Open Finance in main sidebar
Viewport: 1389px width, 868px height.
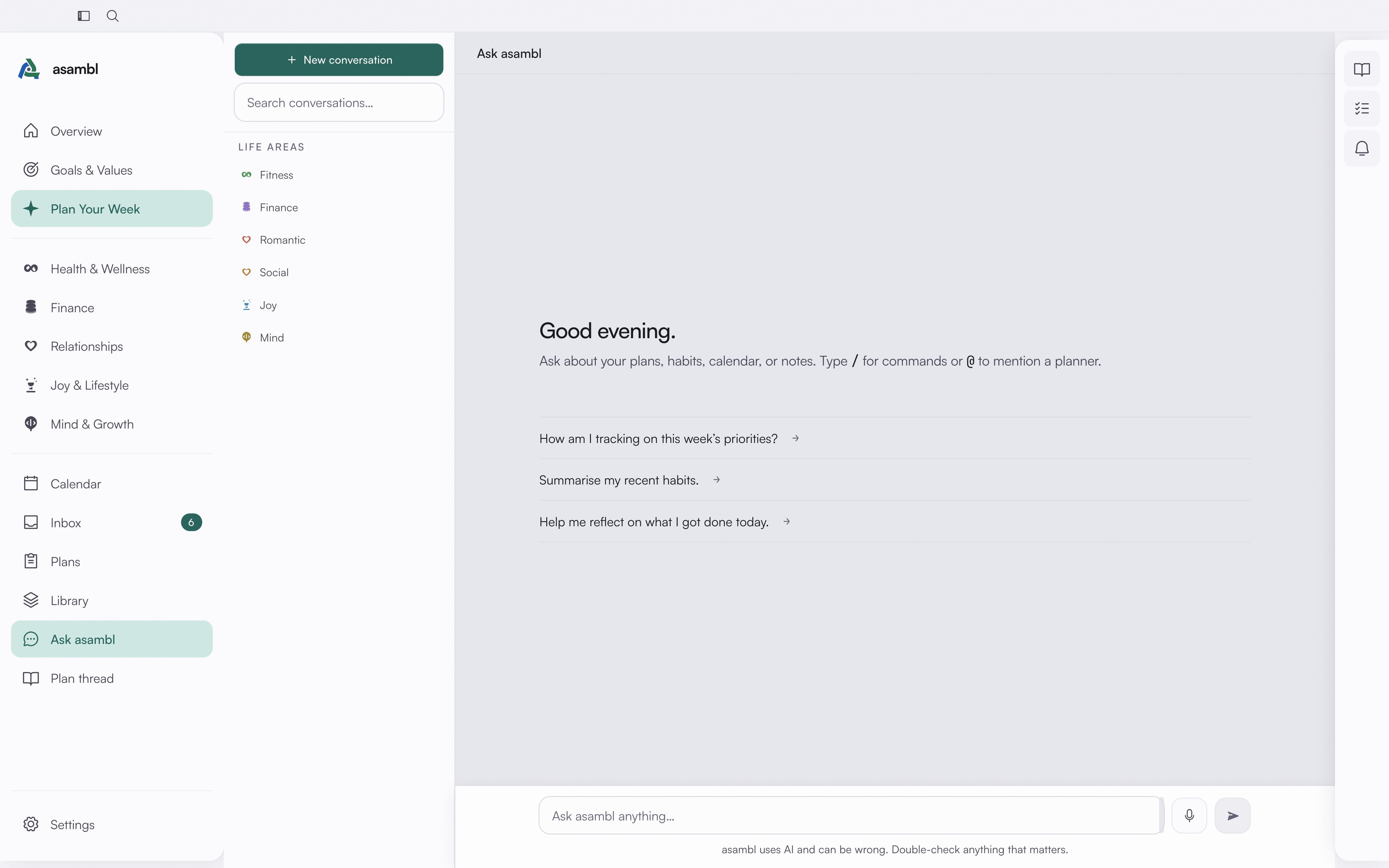point(112,308)
